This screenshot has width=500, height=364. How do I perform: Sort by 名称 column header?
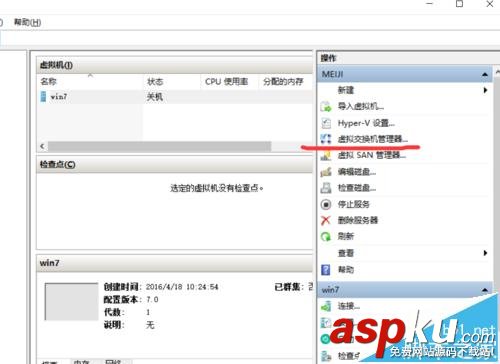click(x=49, y=81)
